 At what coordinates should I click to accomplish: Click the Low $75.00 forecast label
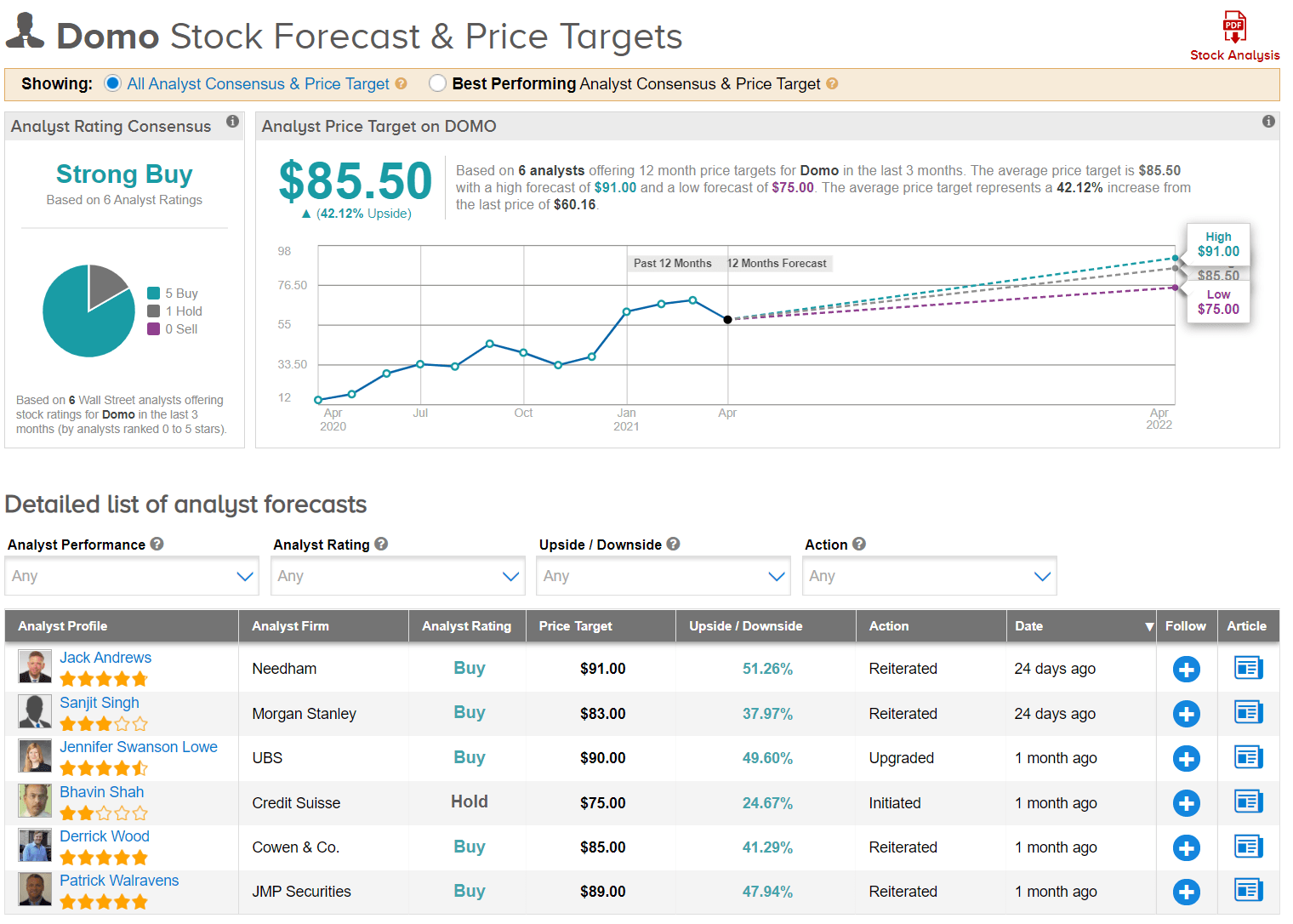tap(1218, 302)
